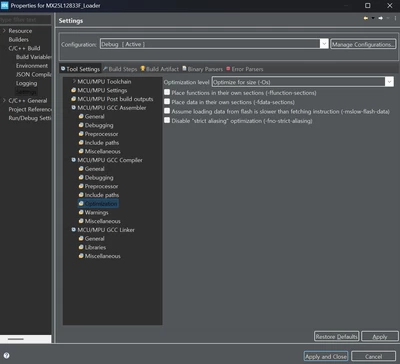Click the icon beside Compiler Debugging
Image resolution: width=400 pixels, height=364 pixels.
pyautogui.click(x=81, y=177)
